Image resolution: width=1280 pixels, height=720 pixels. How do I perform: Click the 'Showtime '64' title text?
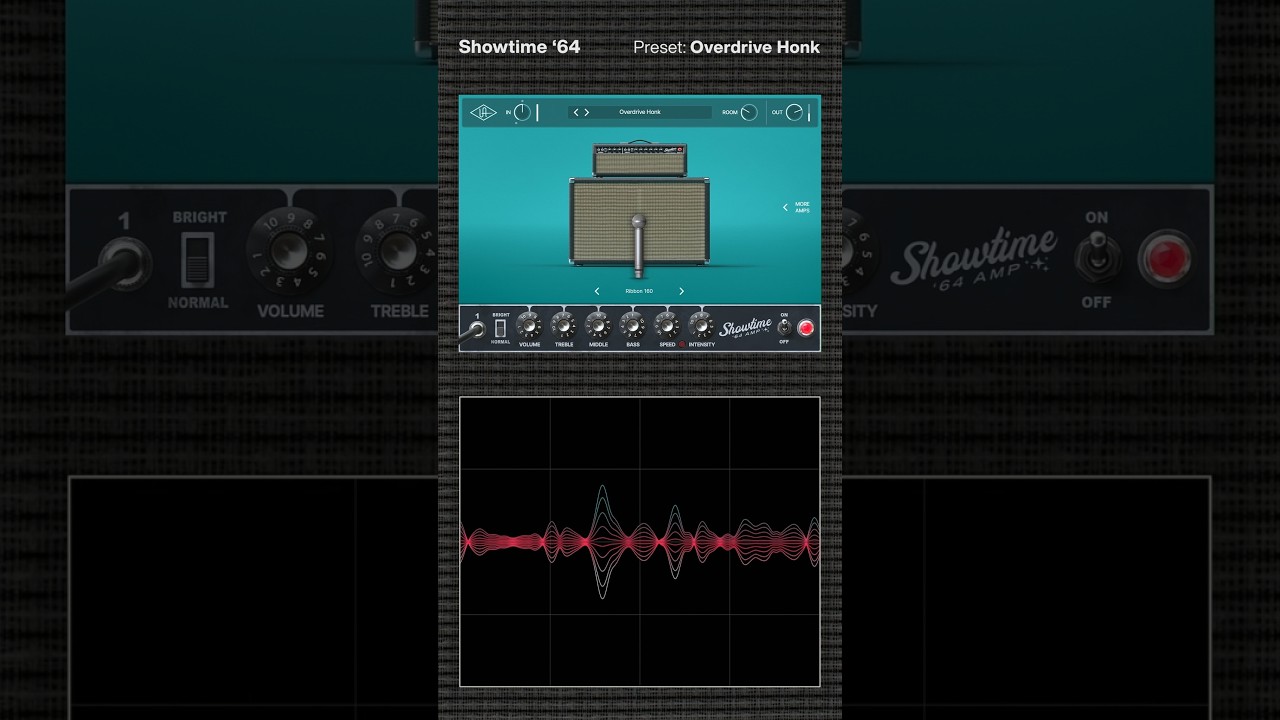tap(519, 47)
